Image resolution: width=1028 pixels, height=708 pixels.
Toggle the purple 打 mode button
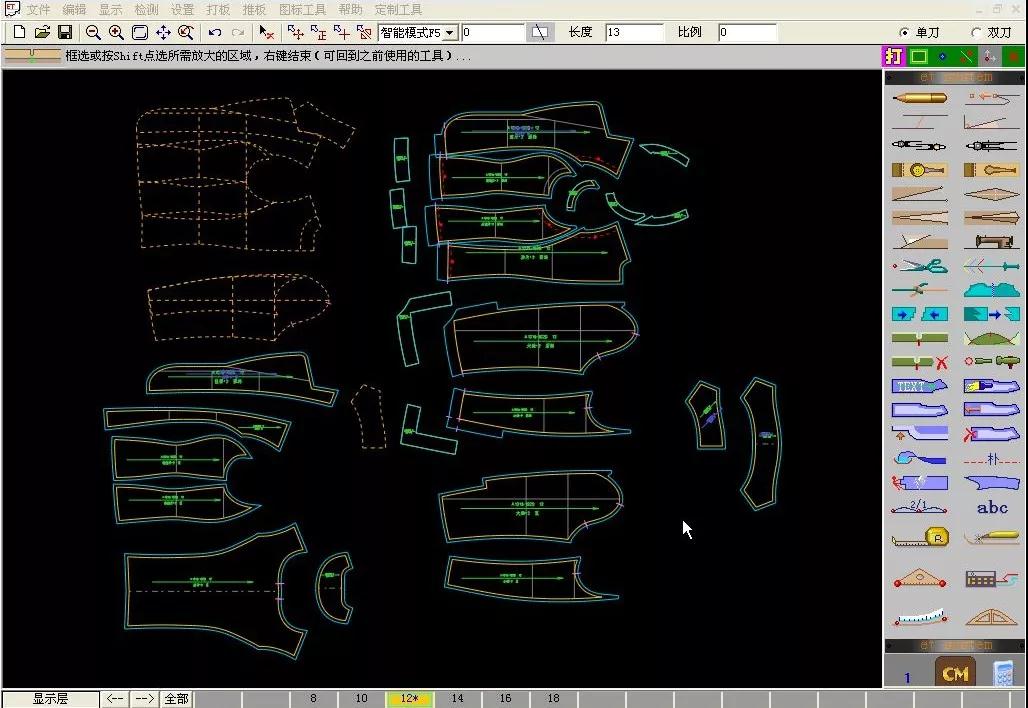point(894,56)
